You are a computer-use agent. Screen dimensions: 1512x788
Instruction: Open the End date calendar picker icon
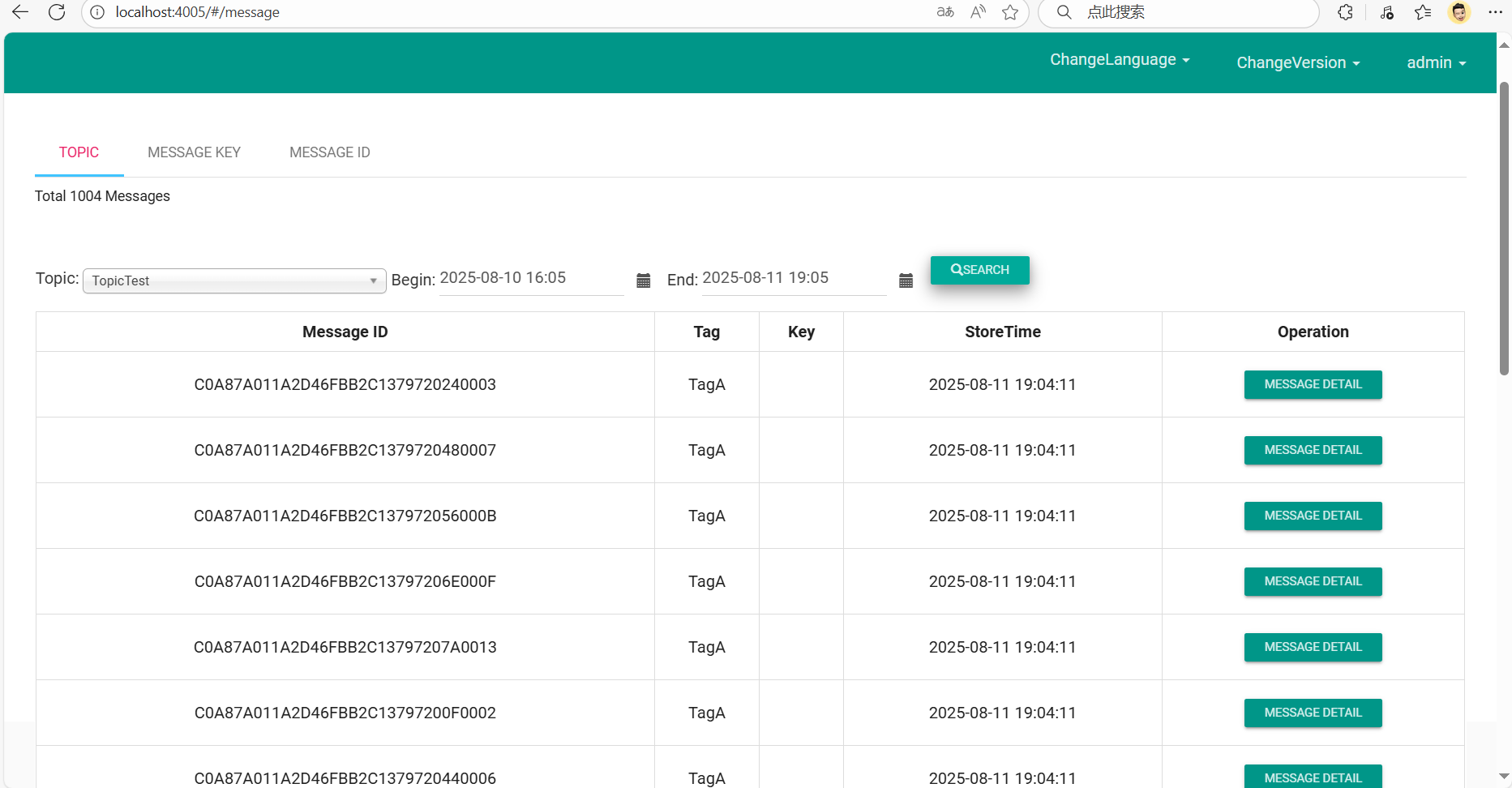pyautogui.click(x=906, y=281)
